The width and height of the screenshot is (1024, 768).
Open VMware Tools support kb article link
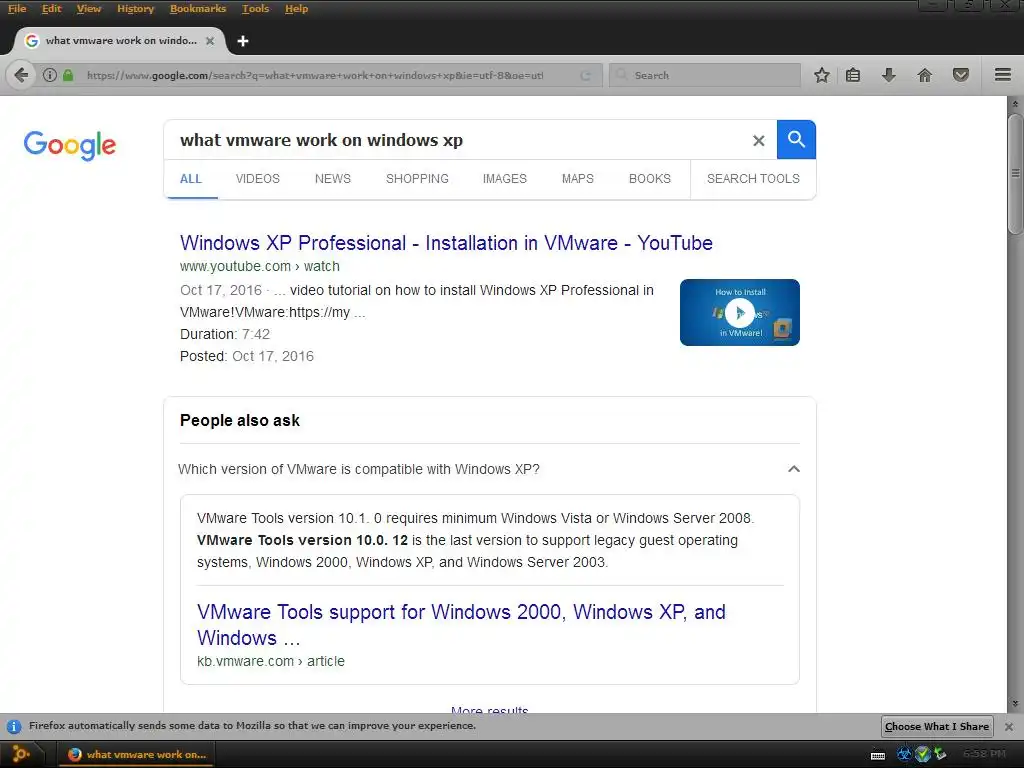tap(461, 624)
